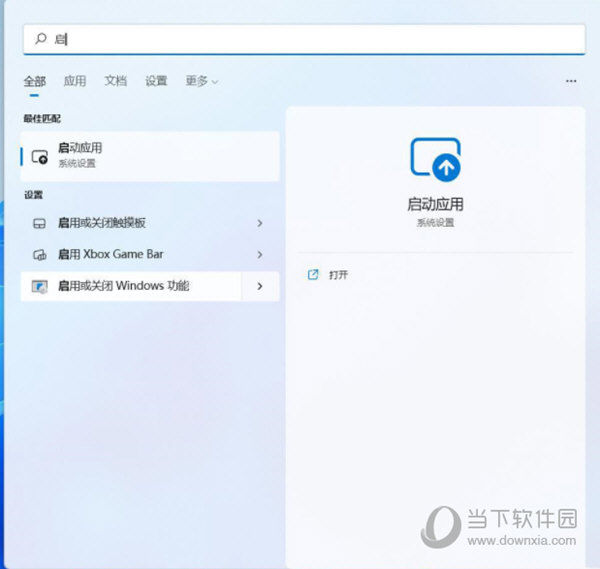Screen dimensions: 600x569
Task: Click into the search text field
Action: (300, 39)
